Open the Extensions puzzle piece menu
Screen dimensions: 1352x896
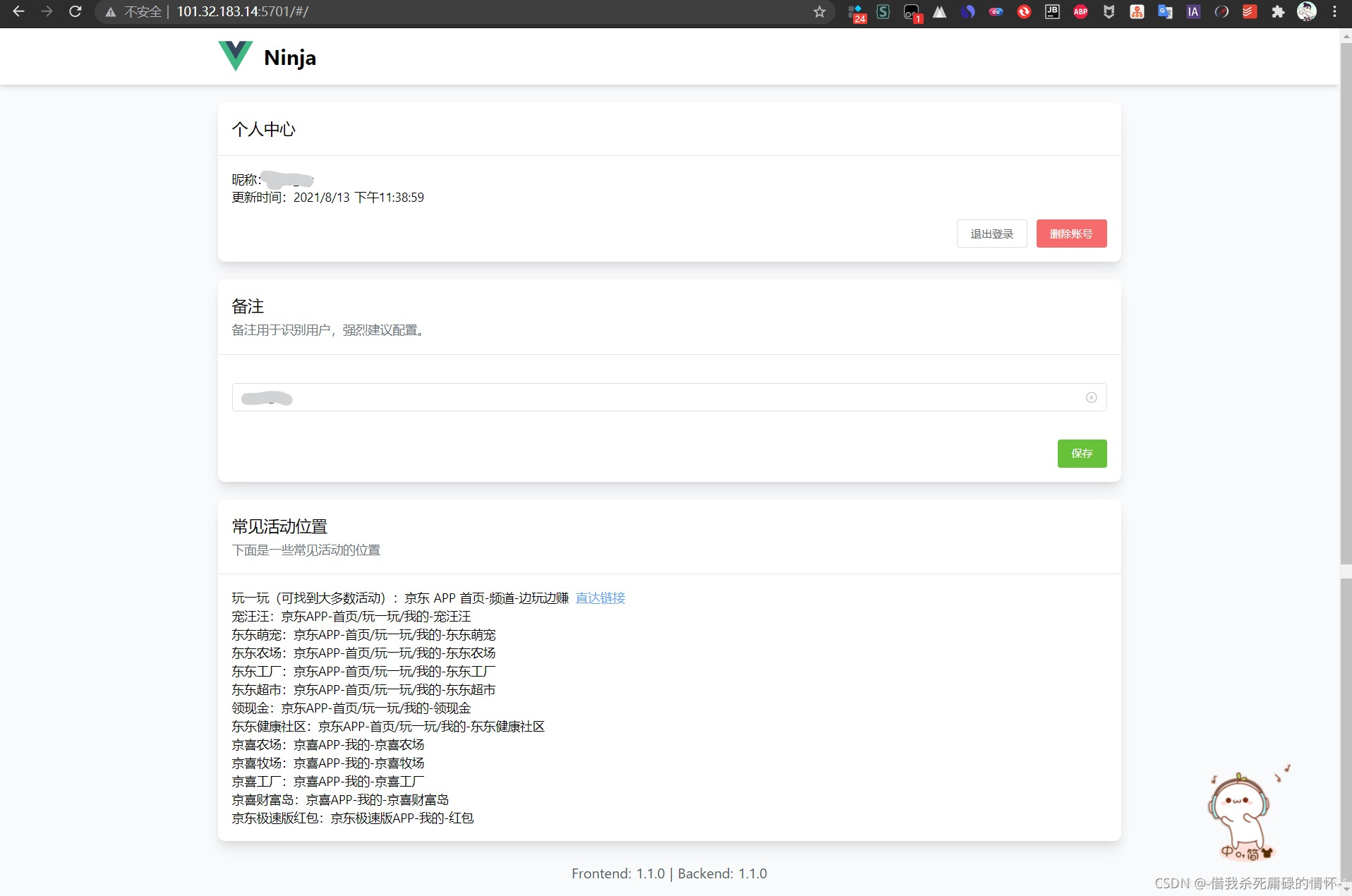(x=1278, y=11)
